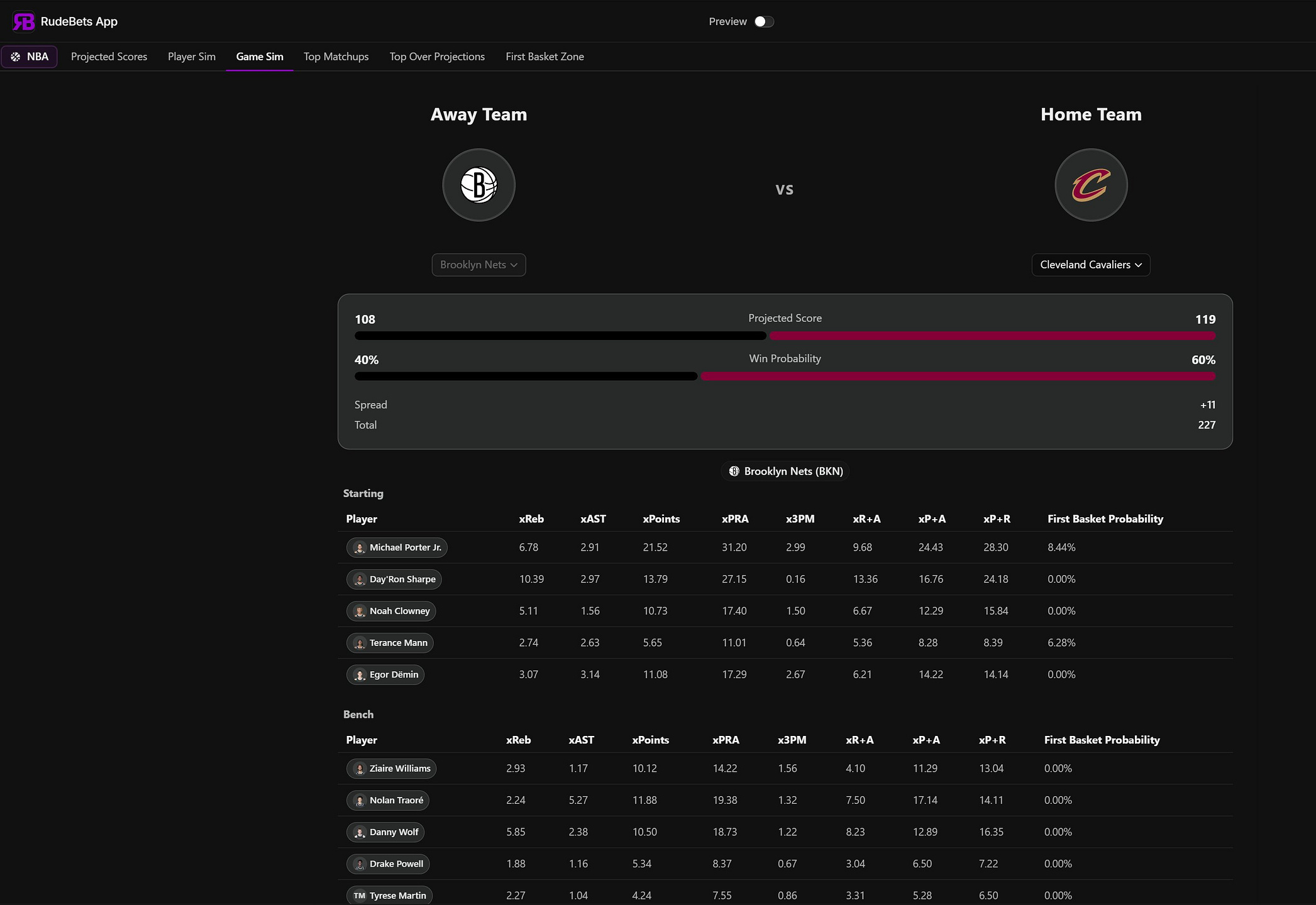
Task: Open the Brooklyn Nets away team dropdown
Action: [x=479, y=265]
